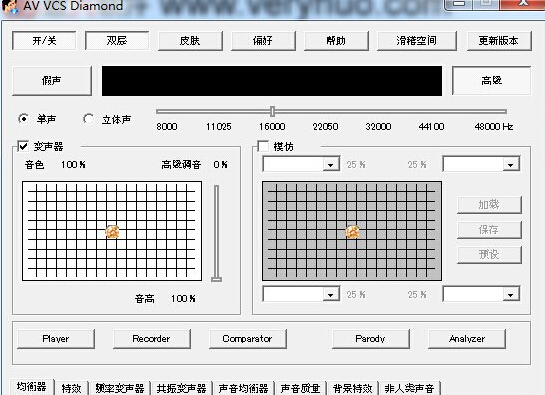545x395 pixels.
Task: Toggle the 双层 button
Action: coord(117,41)
